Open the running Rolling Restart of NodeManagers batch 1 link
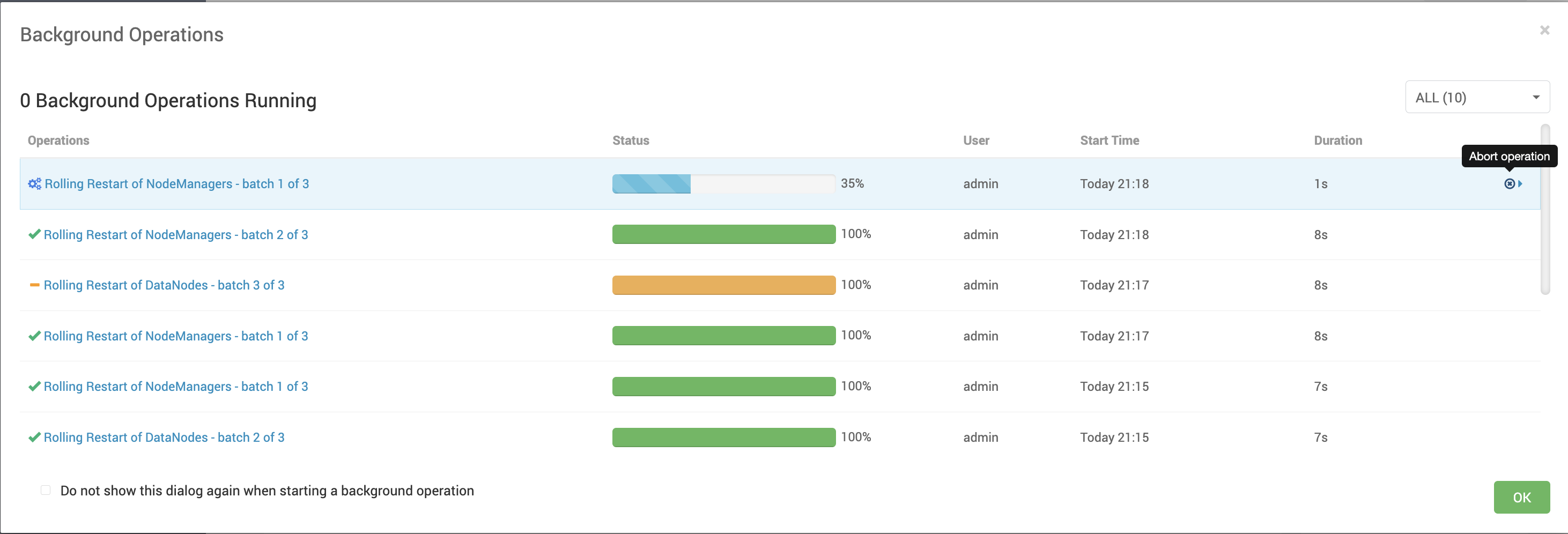The image size is (1568, 534). pyautogui.click(x=176, y=184)
